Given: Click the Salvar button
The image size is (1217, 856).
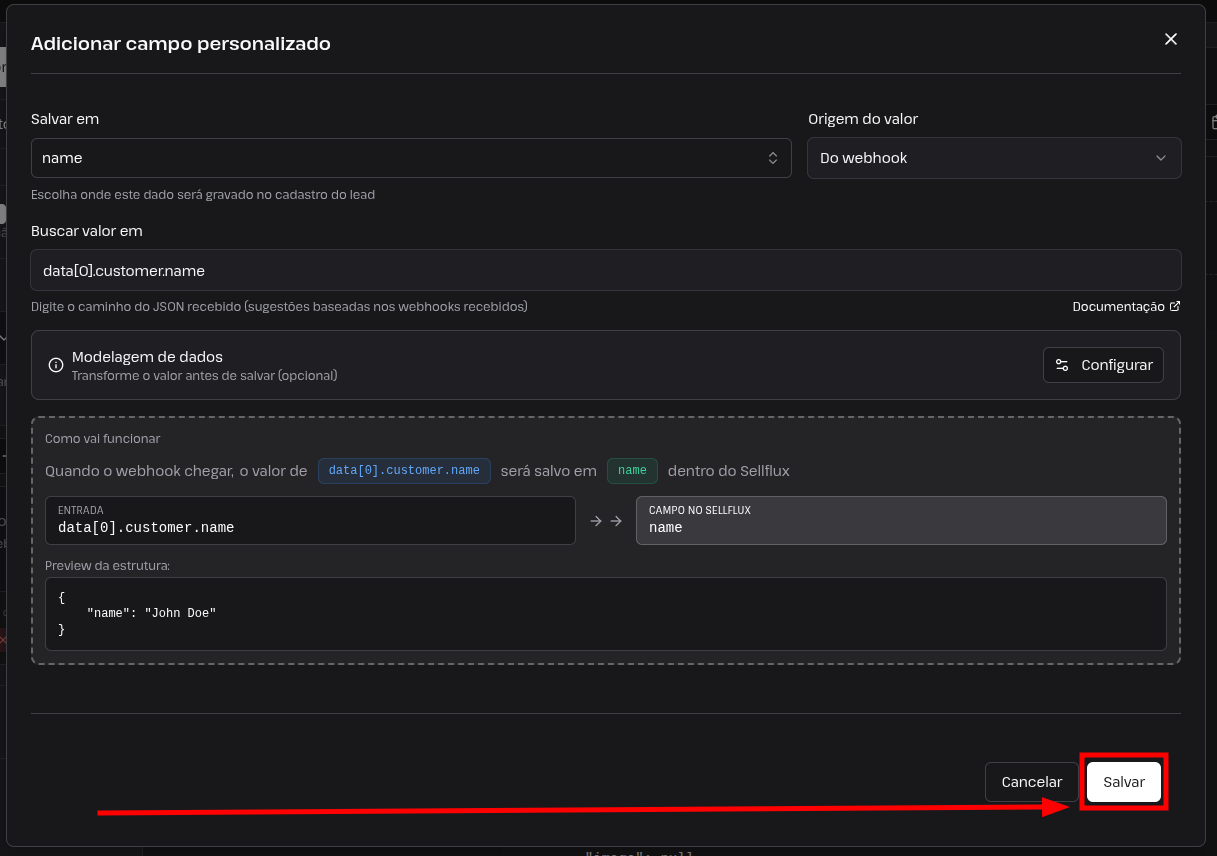Looking at the screenshot, I should [1124, 782].
